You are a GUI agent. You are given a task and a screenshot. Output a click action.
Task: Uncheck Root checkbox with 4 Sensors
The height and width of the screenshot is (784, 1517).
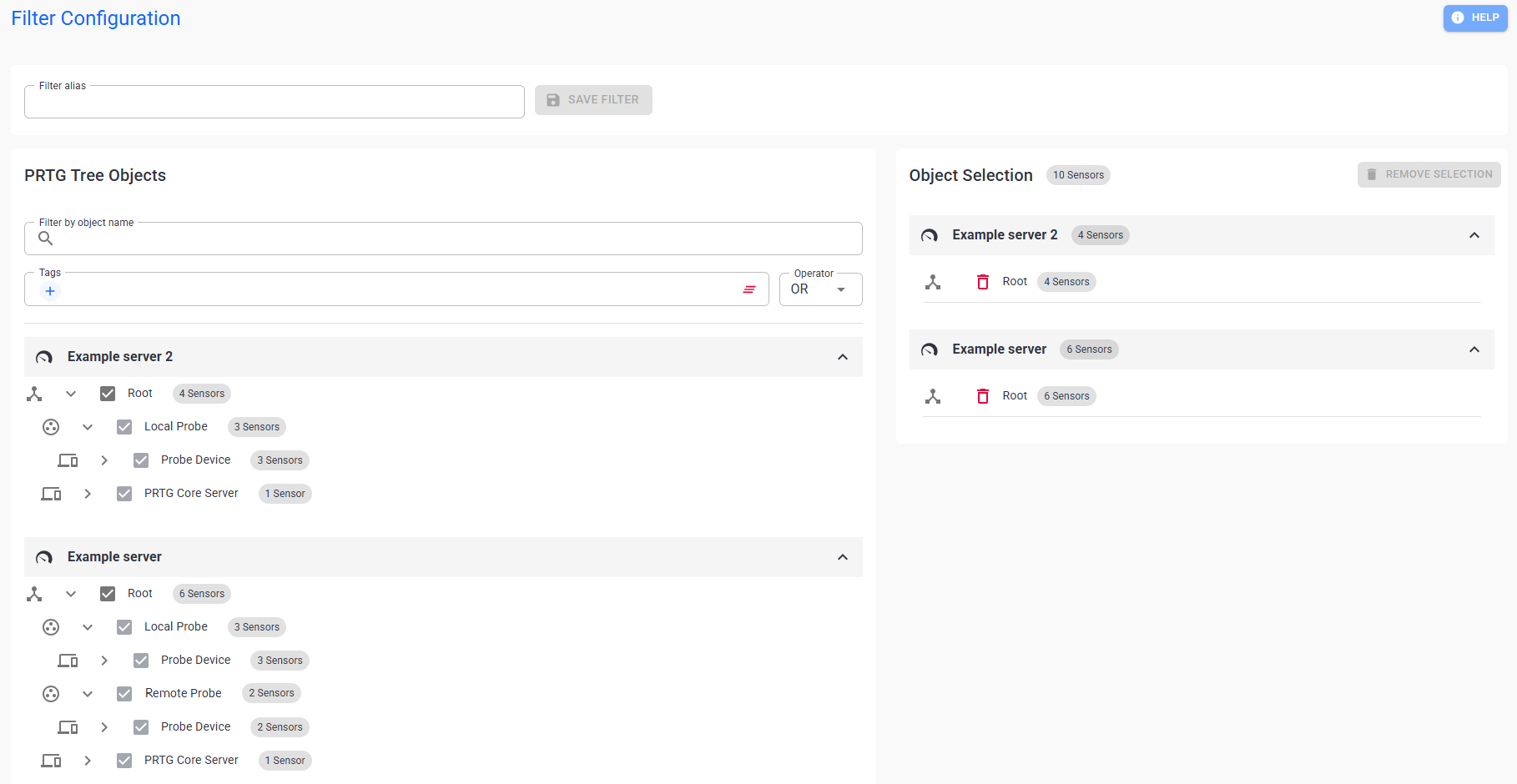pos(108,394)
